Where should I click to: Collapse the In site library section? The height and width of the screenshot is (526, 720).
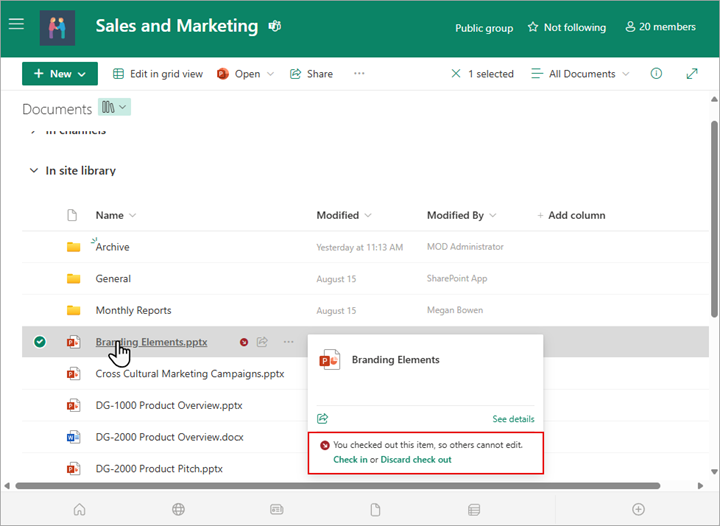(33, 171)
